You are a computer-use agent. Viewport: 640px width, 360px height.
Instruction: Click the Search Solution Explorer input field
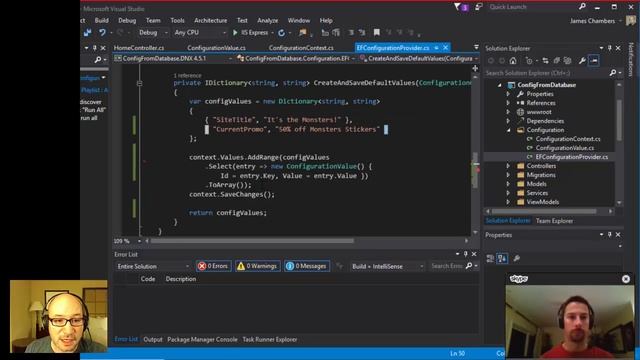coord(546,73)
